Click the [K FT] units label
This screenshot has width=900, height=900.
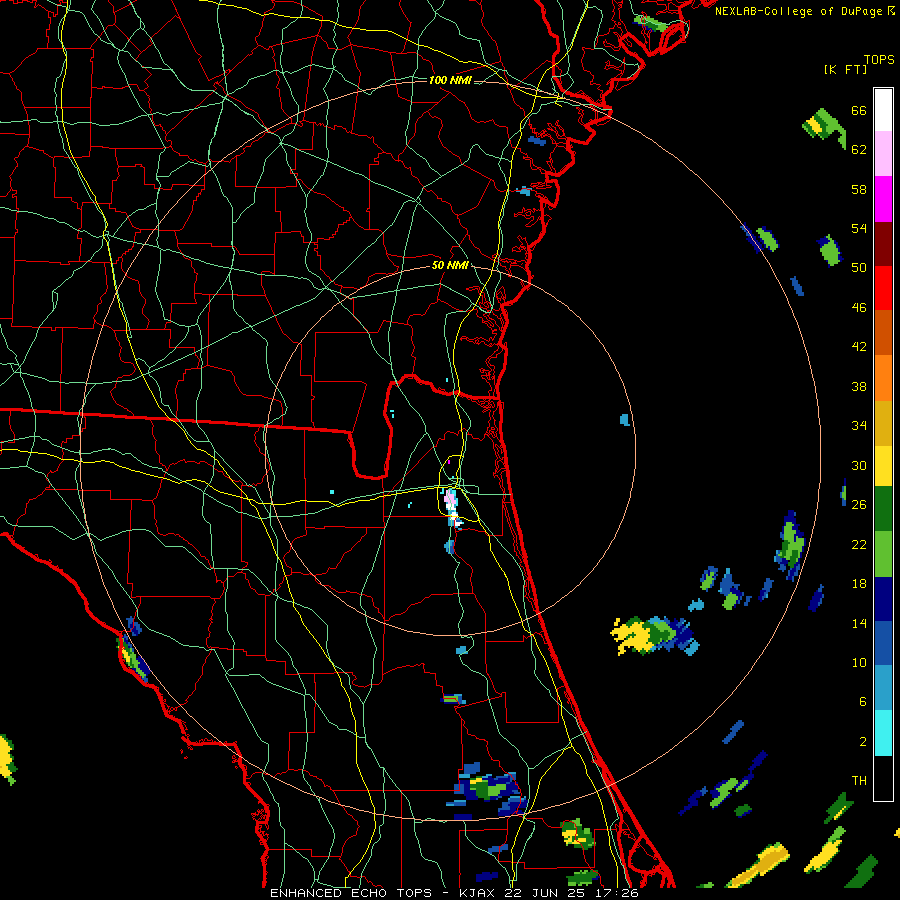[x=845, y=69]
